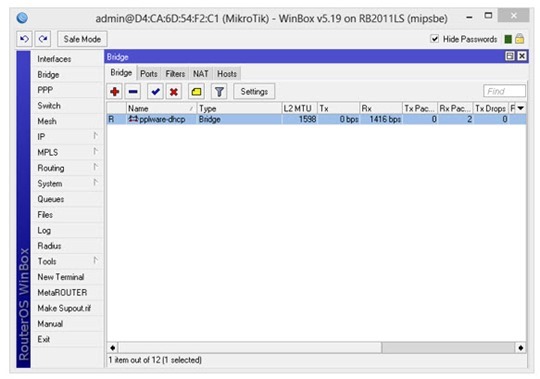Image resolution: width=540 pixels, height=379 pixels.
Task: Close the Bridge inner window
Action: 522,56
